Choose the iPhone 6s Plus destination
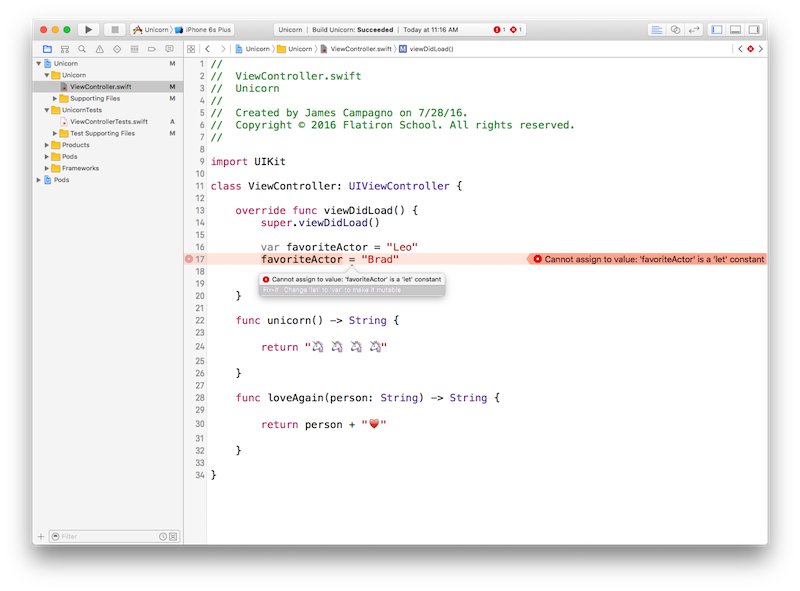 coord(203,30)
